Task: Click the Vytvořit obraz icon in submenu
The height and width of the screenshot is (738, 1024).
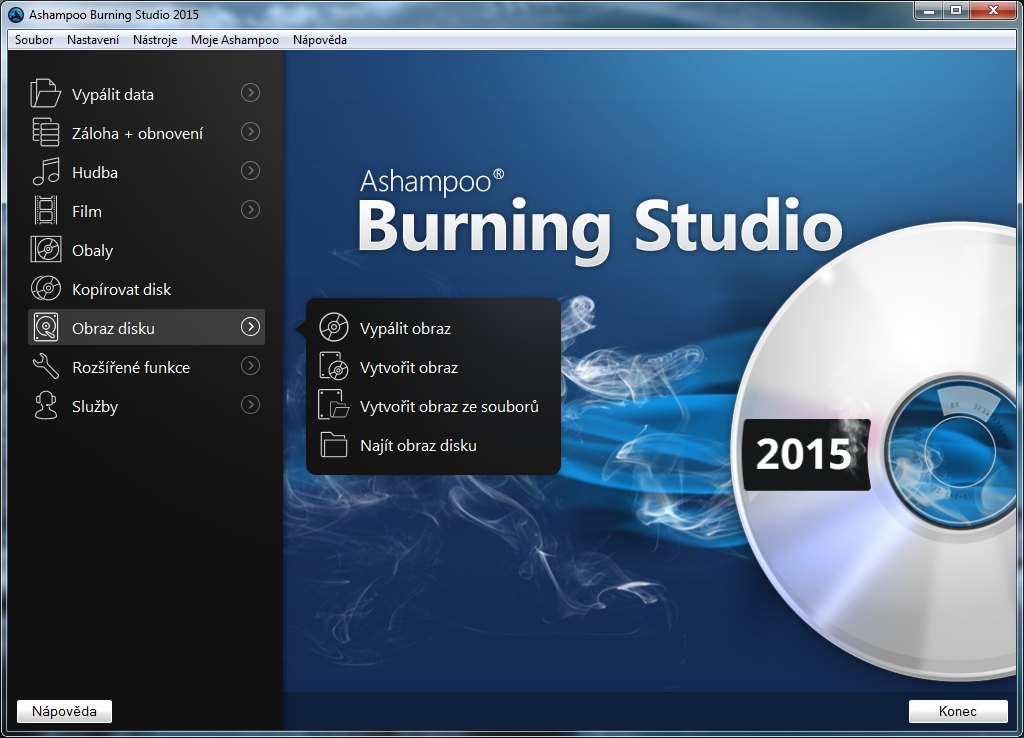Action: pyautogui.click(x=334, y=366)
